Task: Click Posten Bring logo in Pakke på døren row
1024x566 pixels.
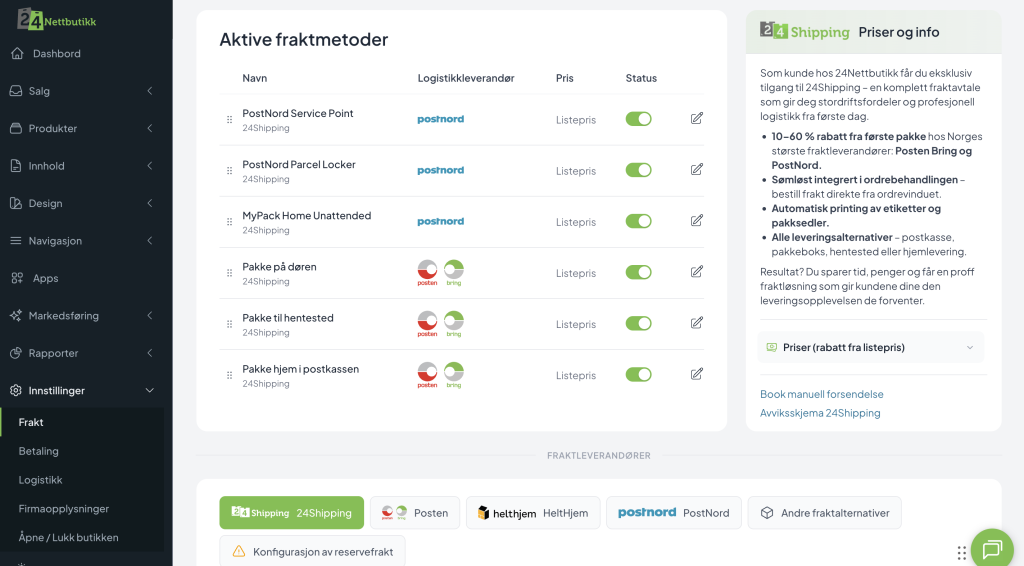Action: coord(441,273)
